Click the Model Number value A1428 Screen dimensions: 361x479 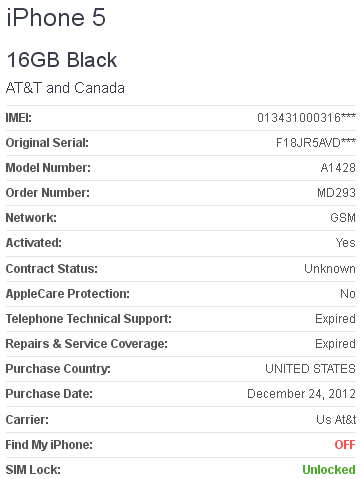coord(338,168)
